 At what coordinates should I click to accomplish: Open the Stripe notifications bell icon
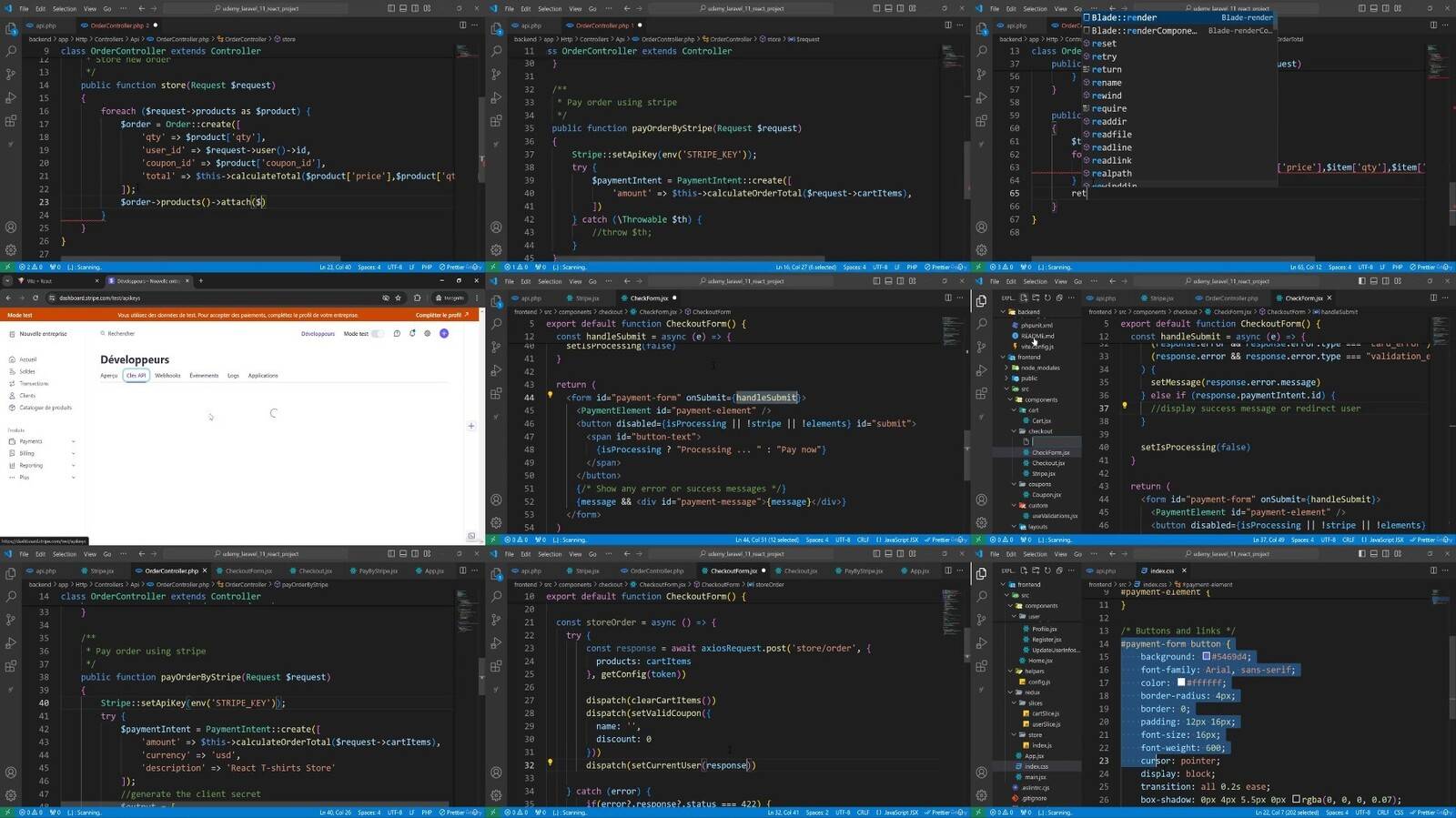pyautogui.click(x=412, y=333)
